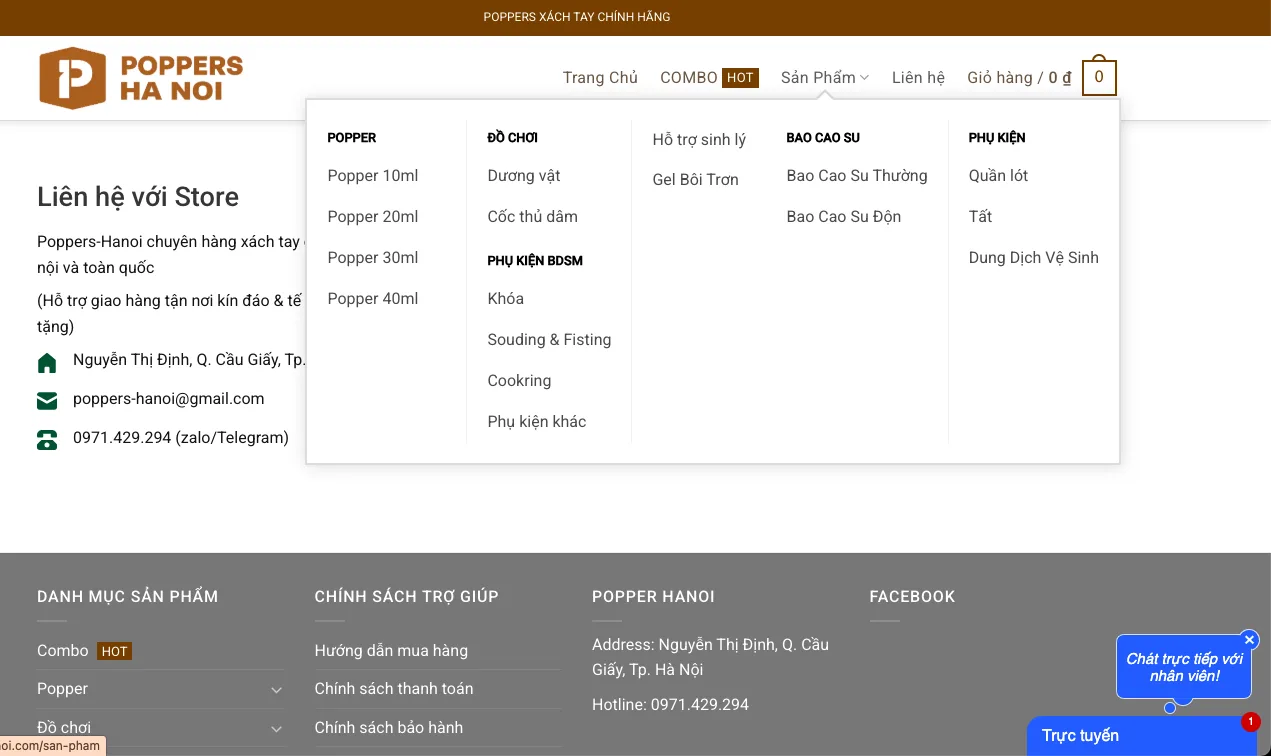Open the Liên hệ nav link
The width and height of the screenshot is (1271, 756).
[918, 77]
